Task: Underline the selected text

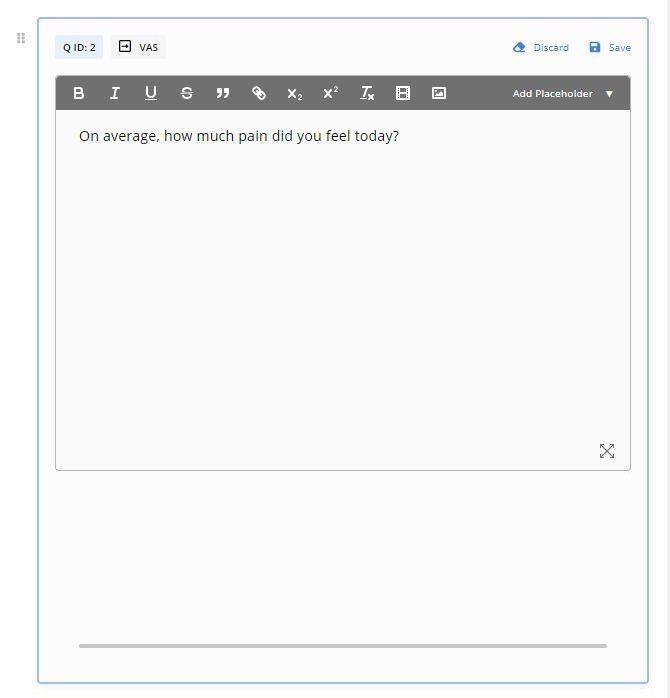Action: pos(151,93)
